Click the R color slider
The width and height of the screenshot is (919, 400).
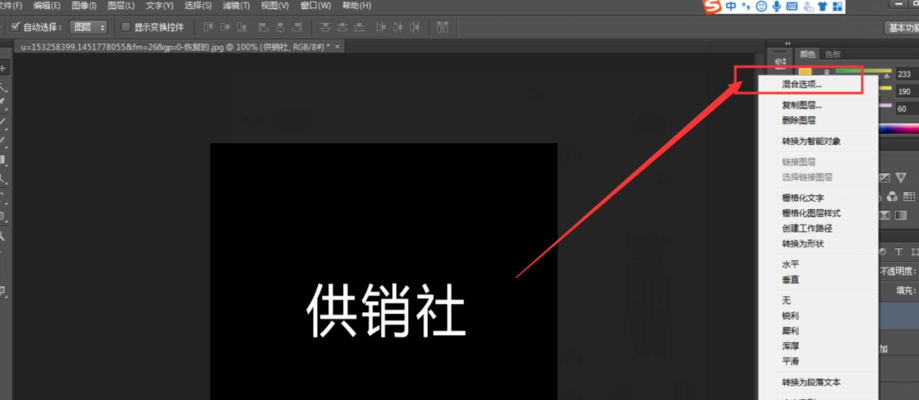[863, 73]
